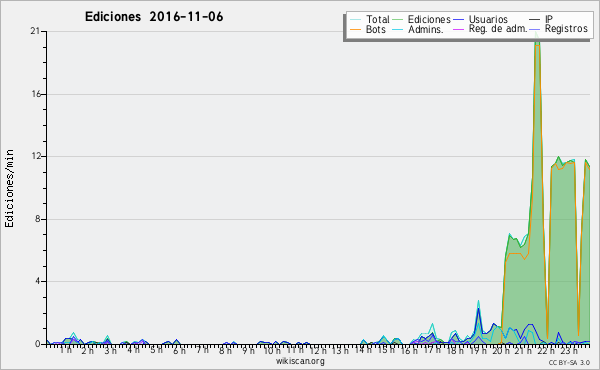Click the "23 h" x-axis label

click(x=569, y=350)
